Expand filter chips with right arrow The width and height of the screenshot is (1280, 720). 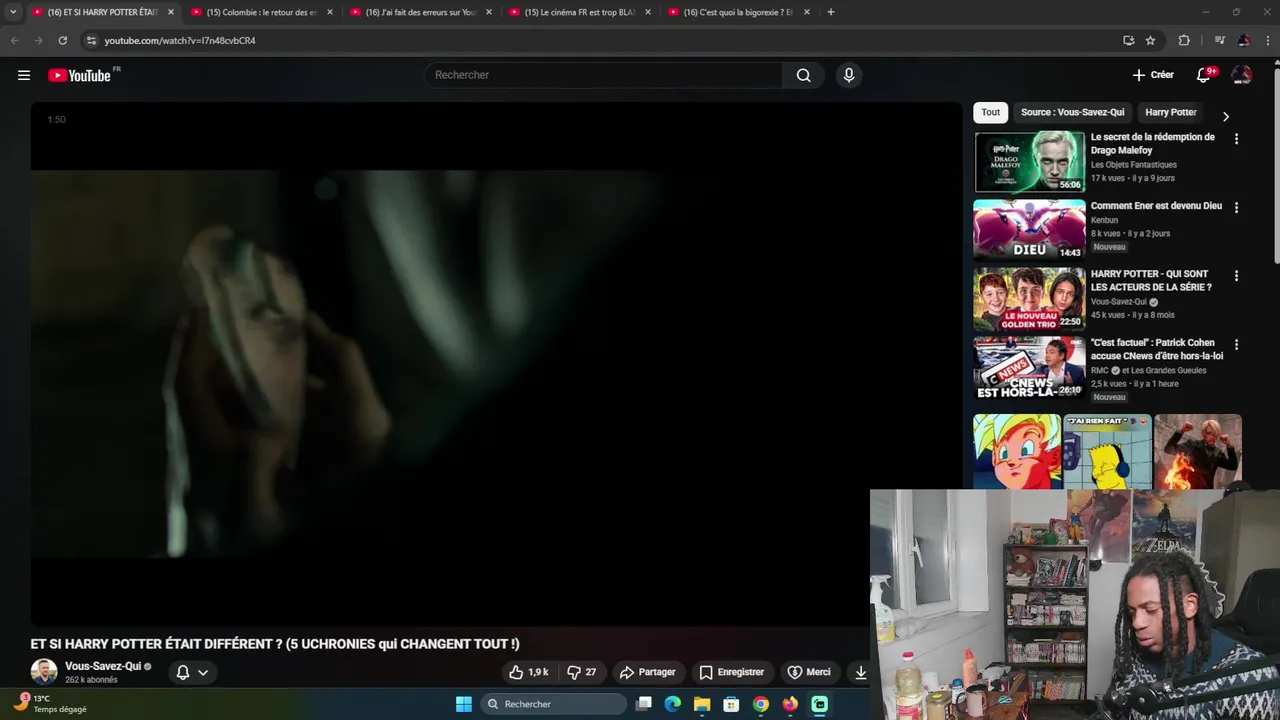[x=1226, y=116]
